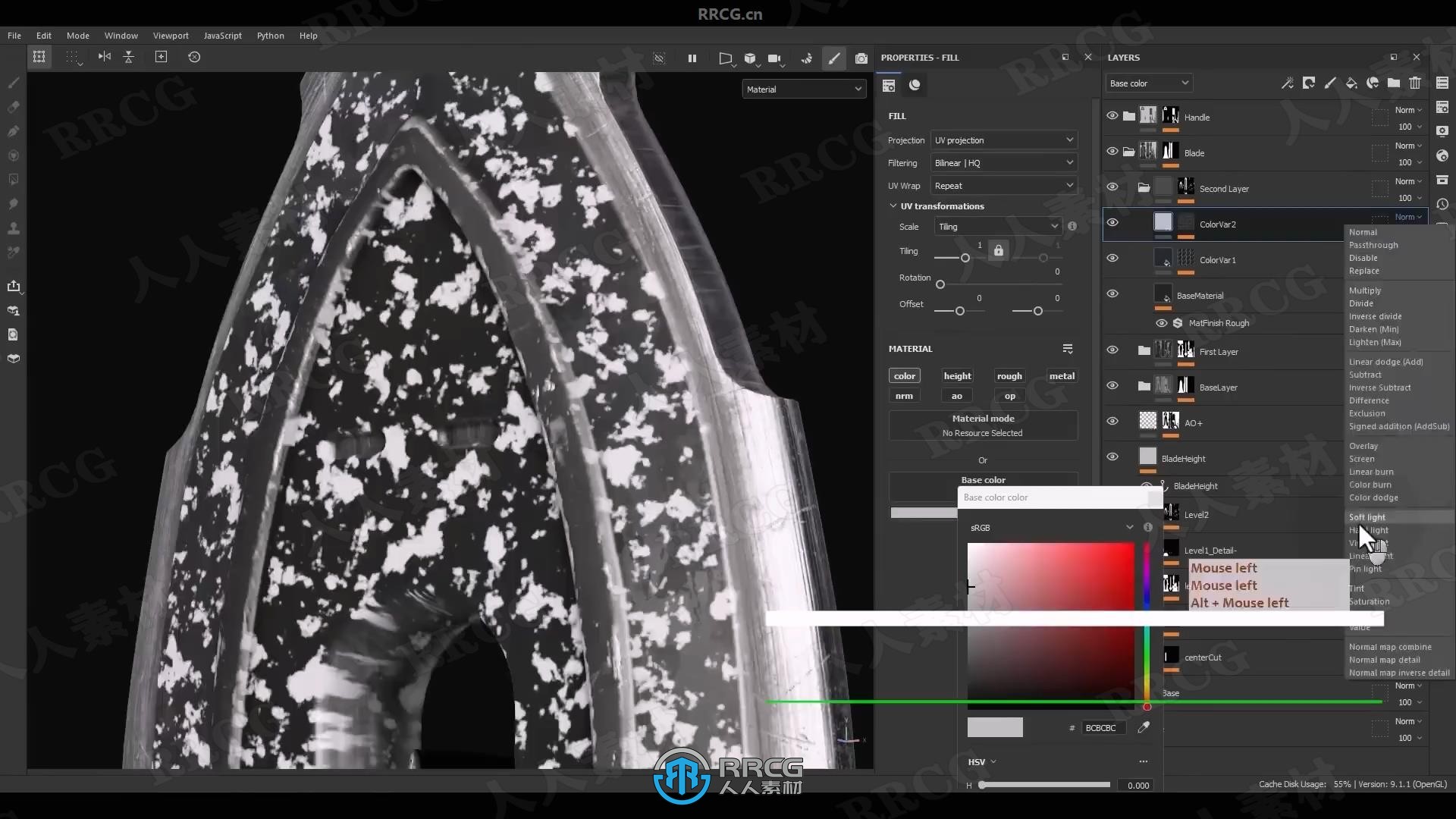Click the reset transform circular icon
1456x819 pixels.
pos(194,57)
